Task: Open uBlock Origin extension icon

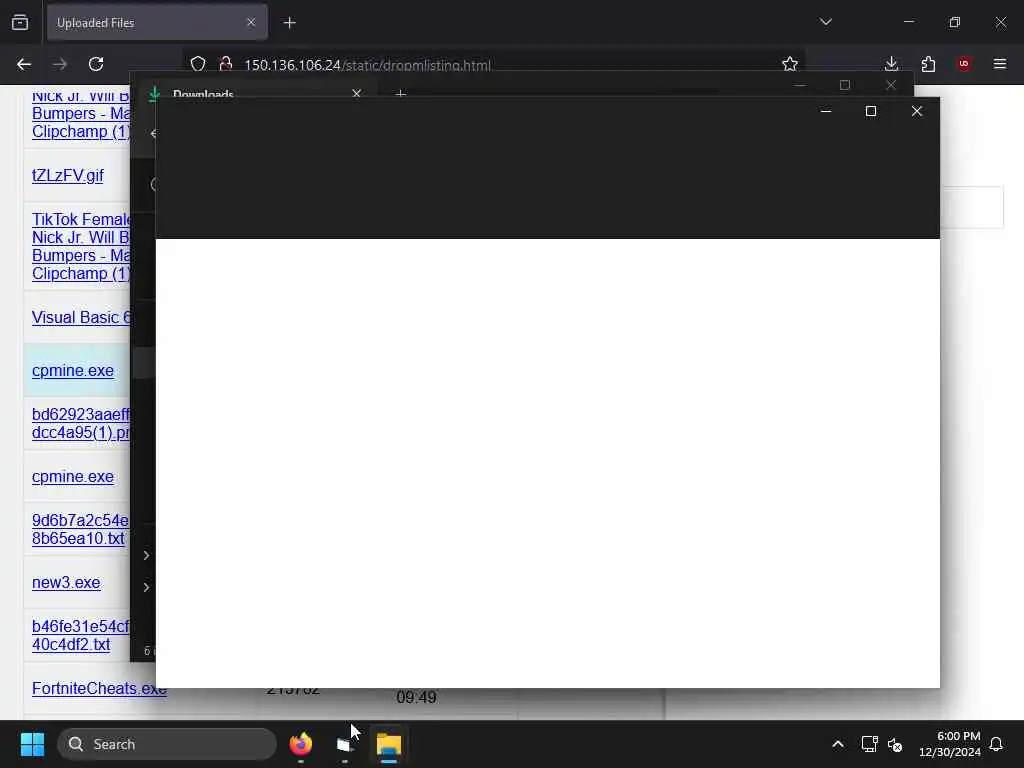Action: pos(964,64)
